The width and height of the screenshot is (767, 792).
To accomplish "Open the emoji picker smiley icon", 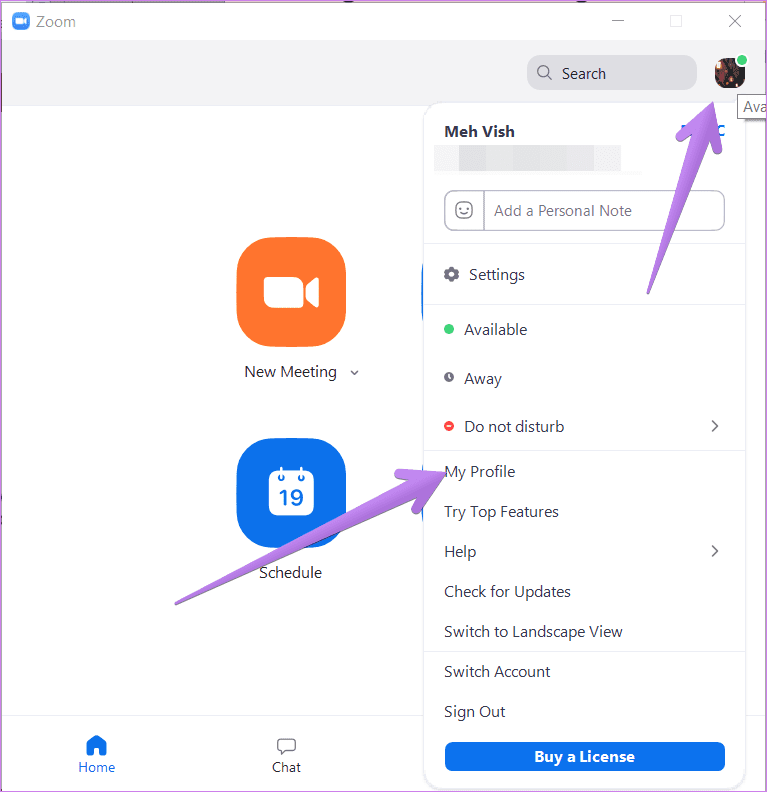I will click(464, 210).
